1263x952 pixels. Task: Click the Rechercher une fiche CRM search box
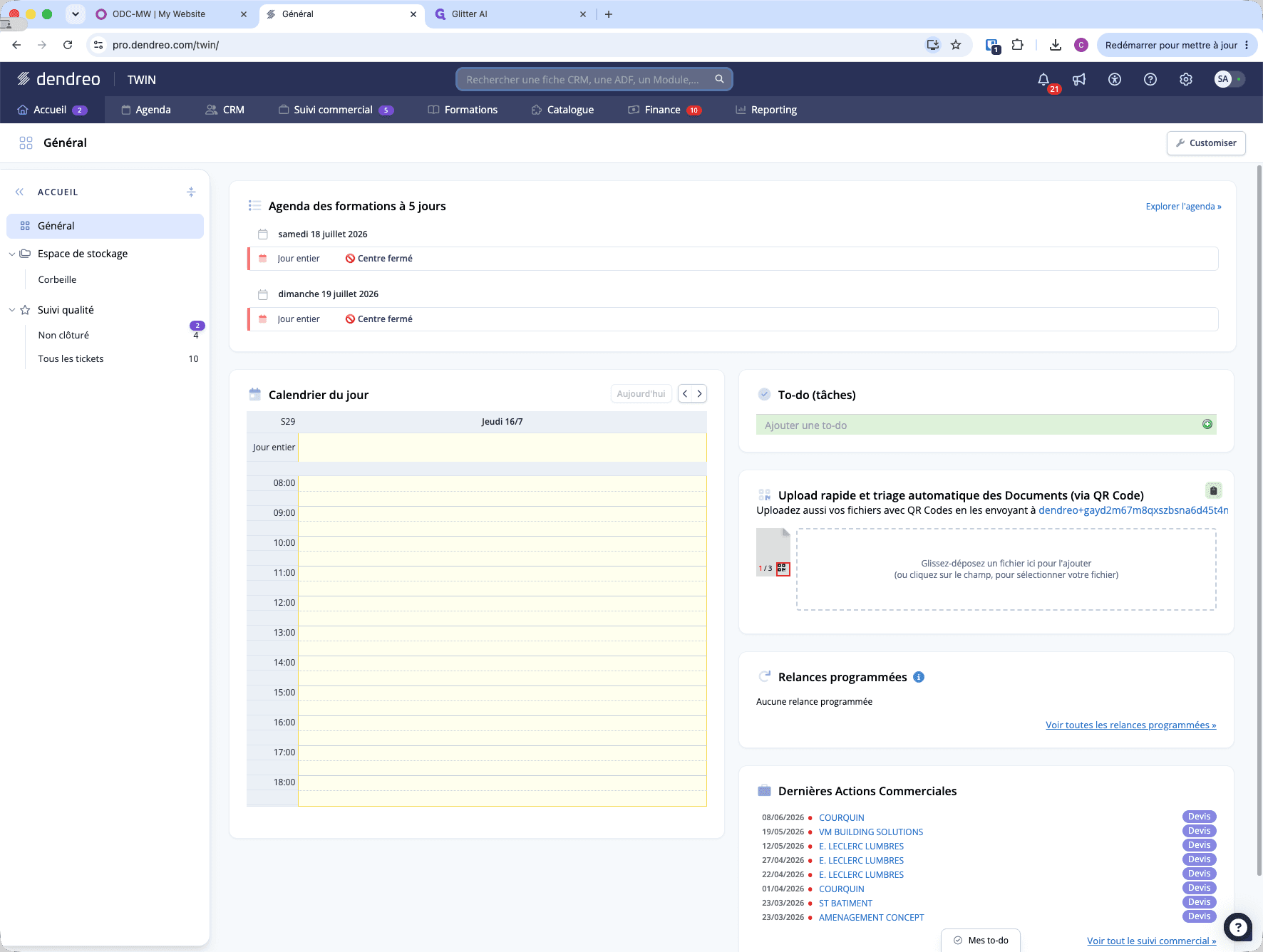point(594,79)
